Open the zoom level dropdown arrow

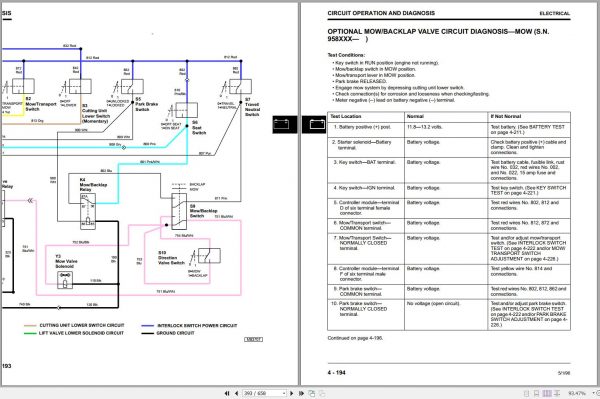[593, 393]
